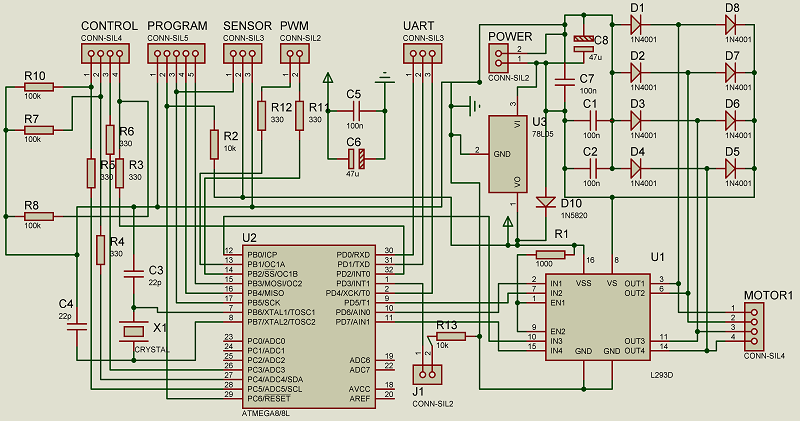Click the C2 100n capacitor symbol

tap(593, 168)
